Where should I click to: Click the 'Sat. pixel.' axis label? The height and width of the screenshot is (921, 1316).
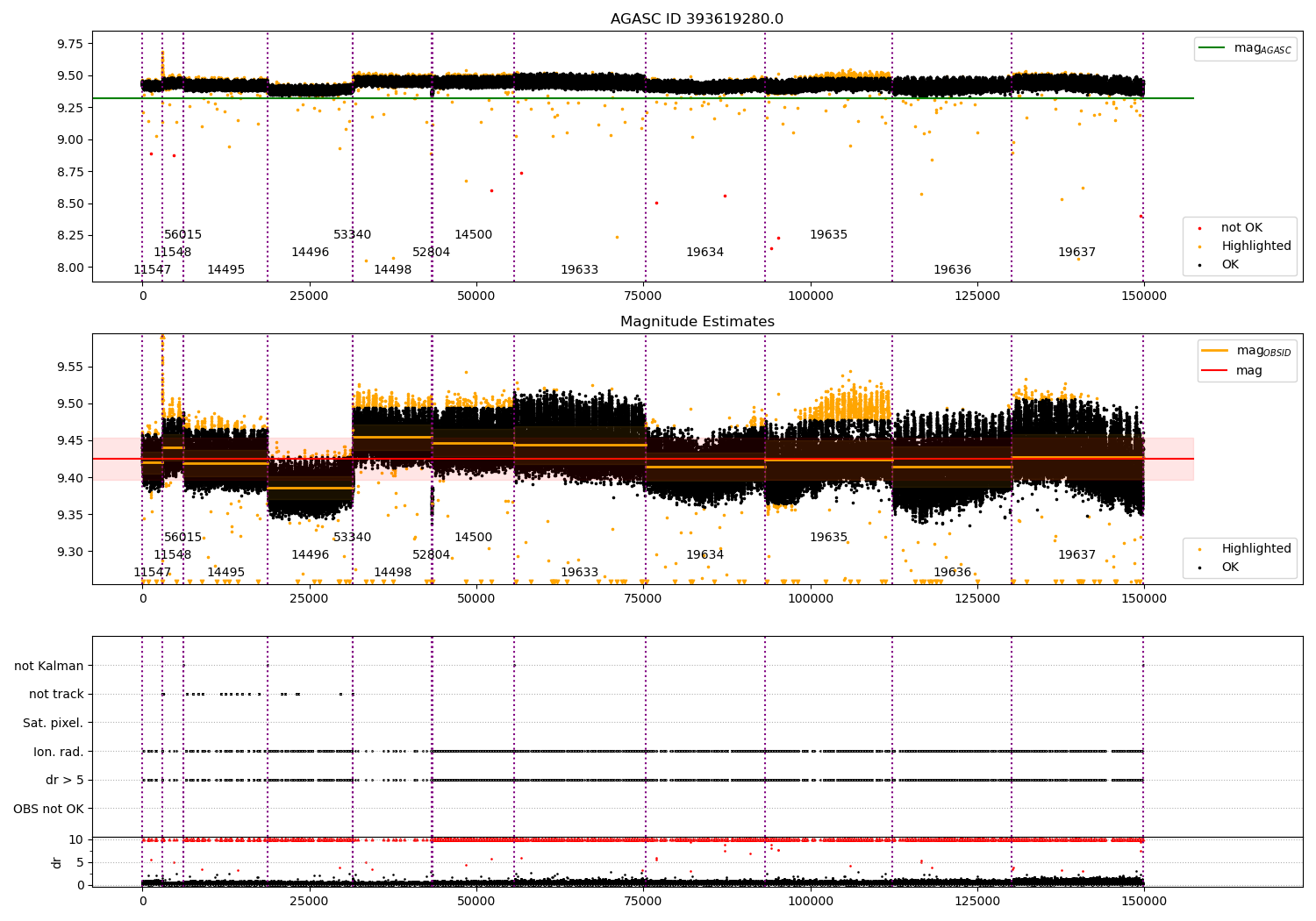pyautogui.click(x=54, y=724)
